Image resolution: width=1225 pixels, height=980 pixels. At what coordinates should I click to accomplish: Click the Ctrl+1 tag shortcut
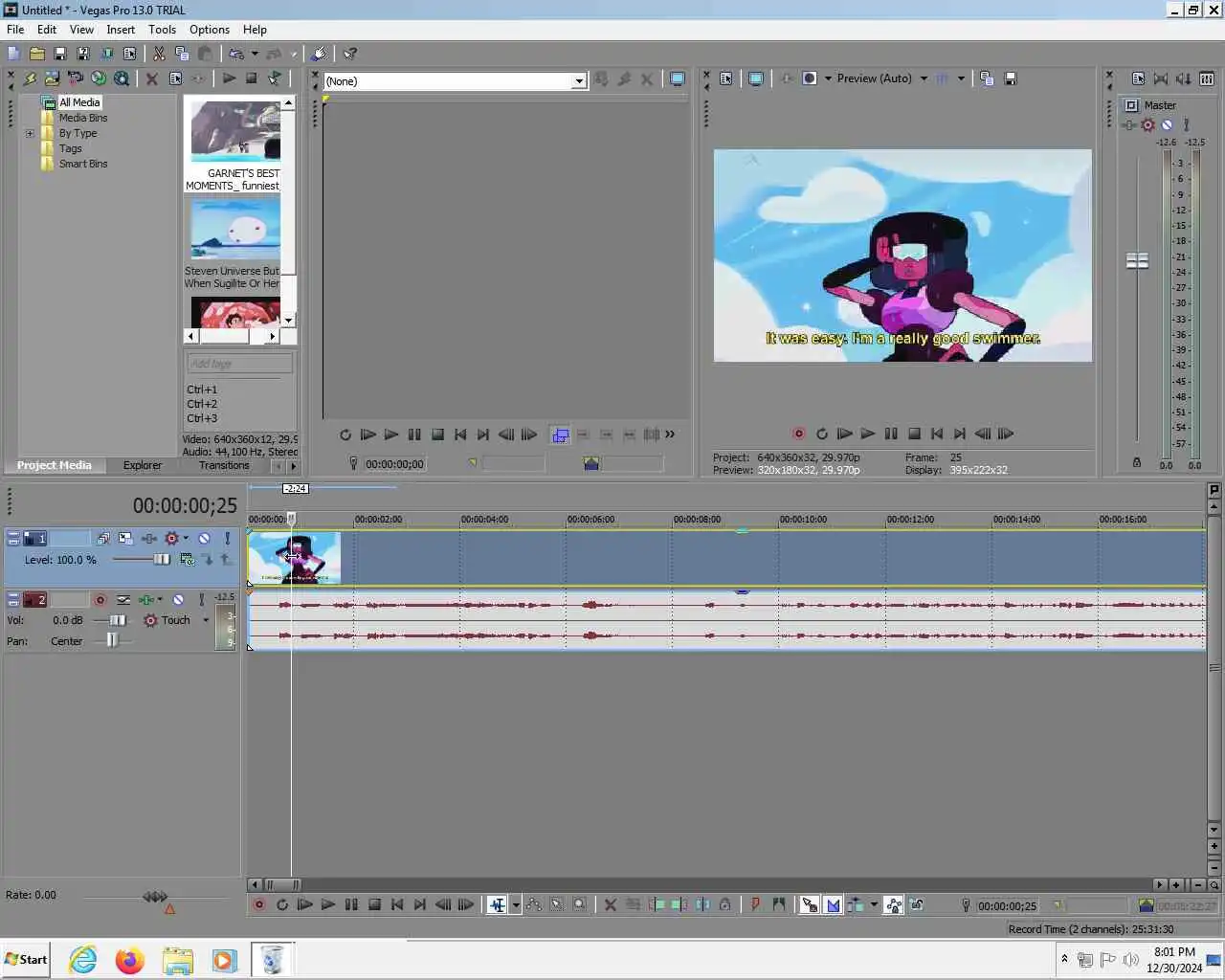click(202, 390)
